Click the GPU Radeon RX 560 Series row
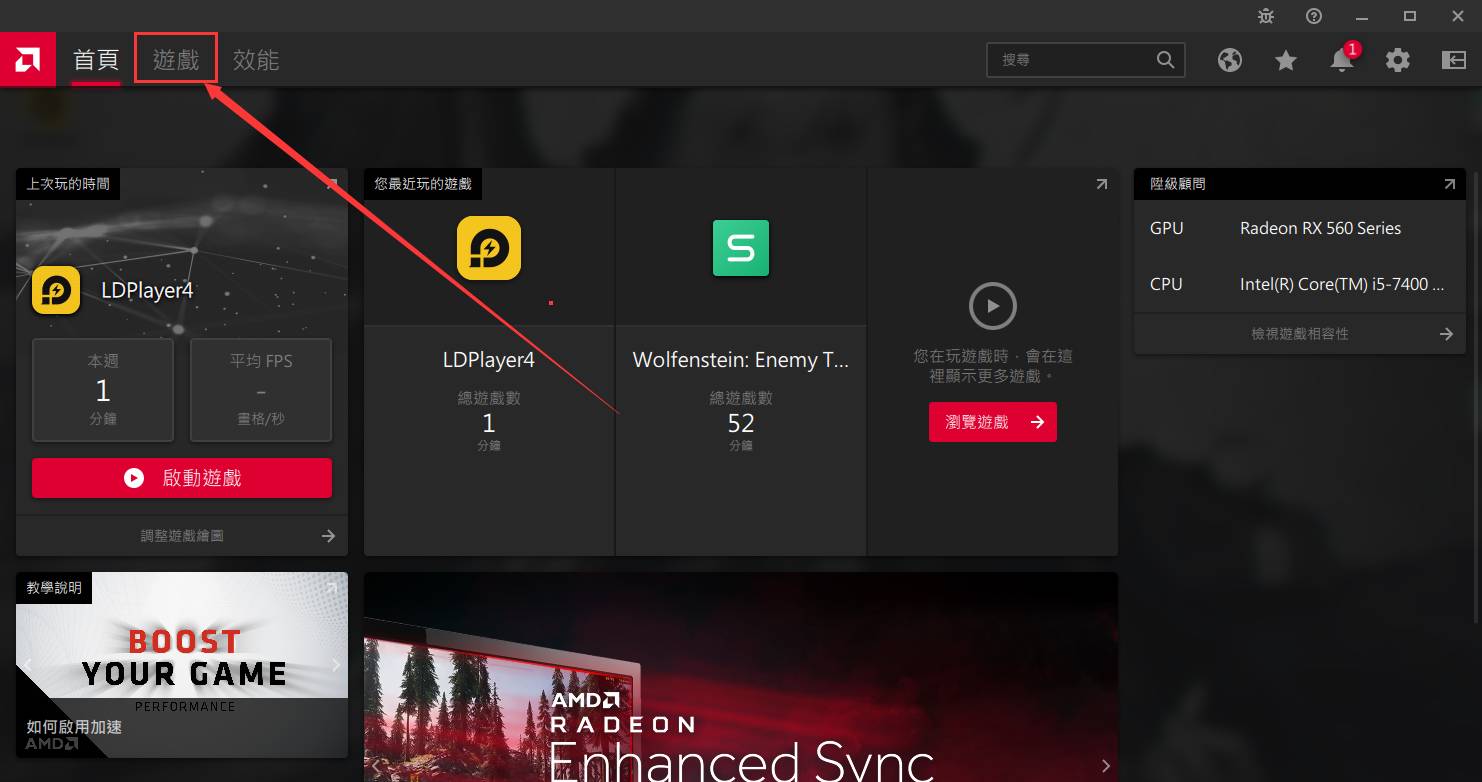Screen dimensions: 1482x782 1300,228
